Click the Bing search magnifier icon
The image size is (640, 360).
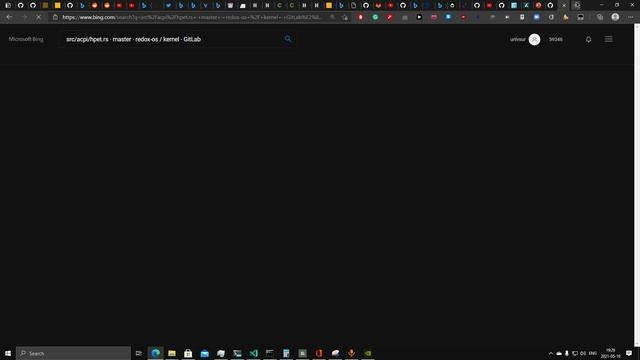tap(288, 39)
